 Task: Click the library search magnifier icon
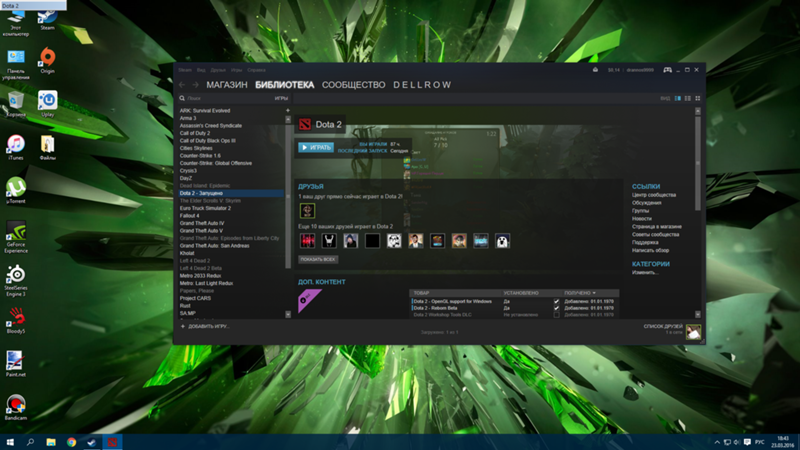pyautogui.click(x=182, y=98)
